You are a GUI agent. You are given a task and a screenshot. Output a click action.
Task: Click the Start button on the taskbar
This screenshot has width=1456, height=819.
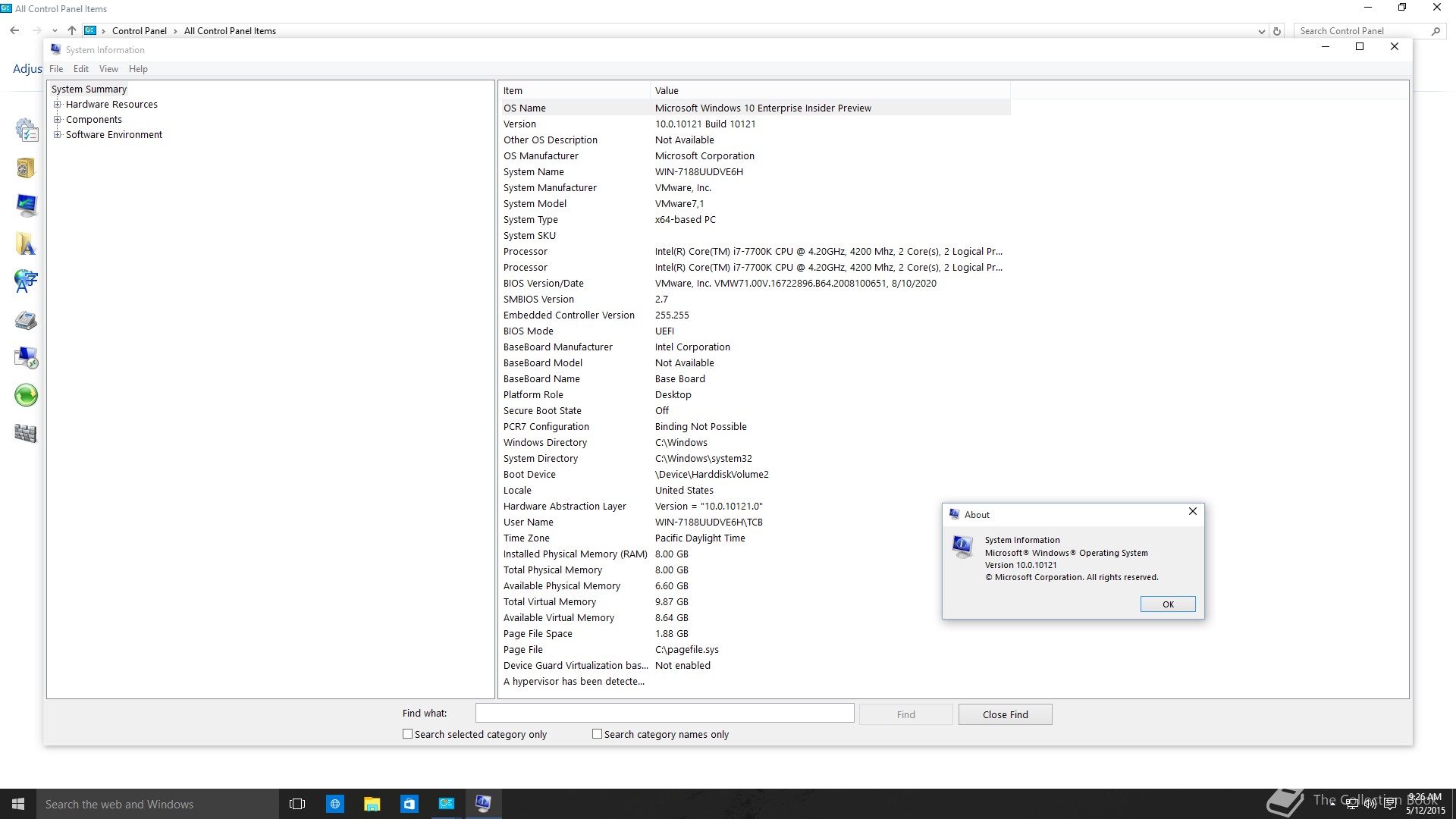18,804
